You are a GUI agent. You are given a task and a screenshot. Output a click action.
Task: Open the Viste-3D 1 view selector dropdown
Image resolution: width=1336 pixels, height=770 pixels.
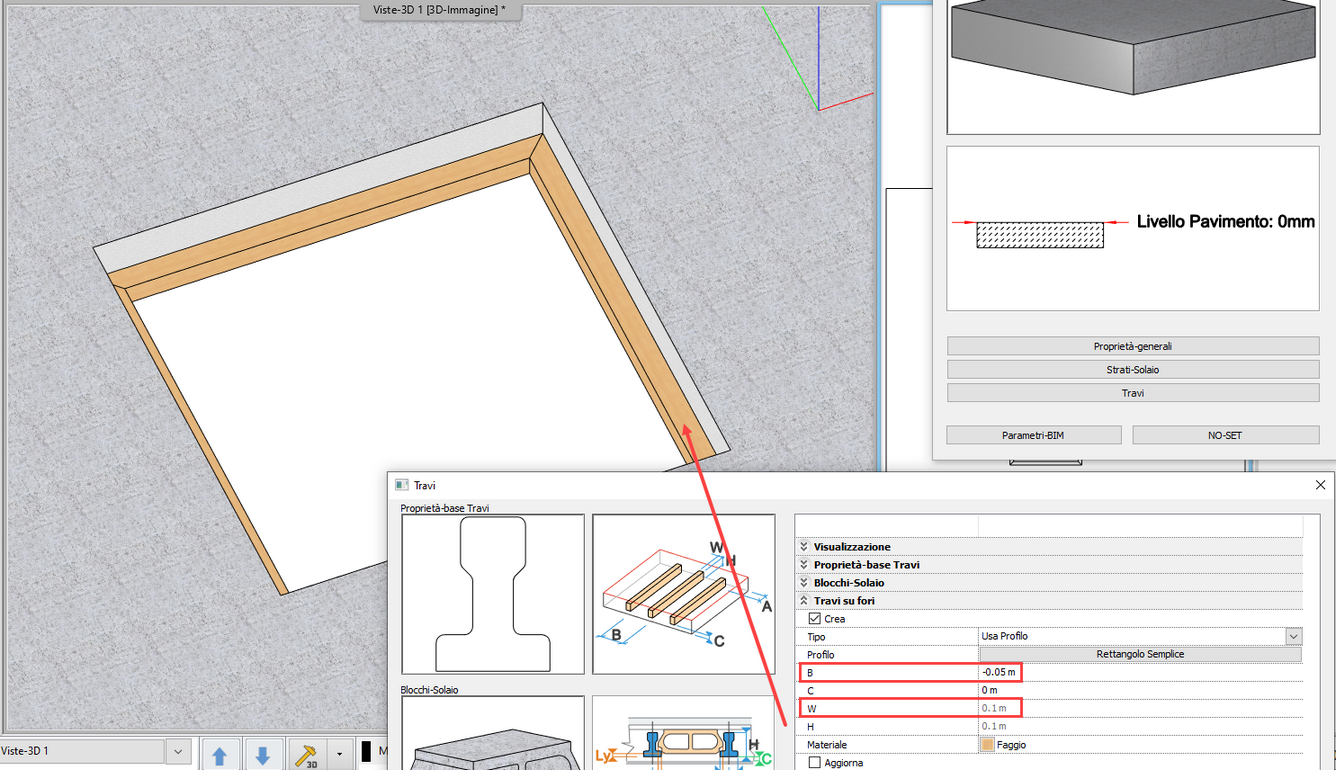(178, 751)
